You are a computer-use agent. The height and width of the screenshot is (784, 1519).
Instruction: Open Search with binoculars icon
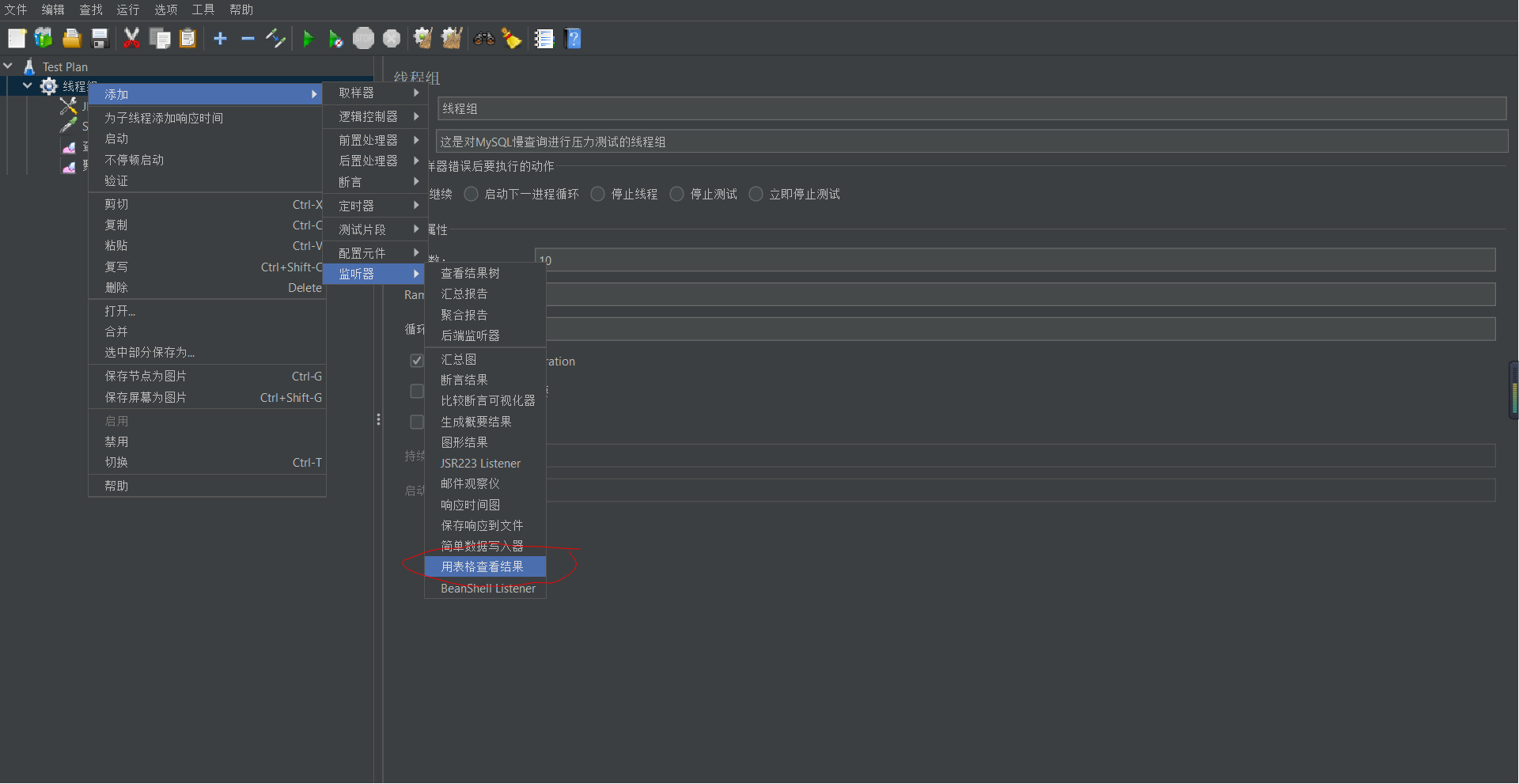coord(484,38)
